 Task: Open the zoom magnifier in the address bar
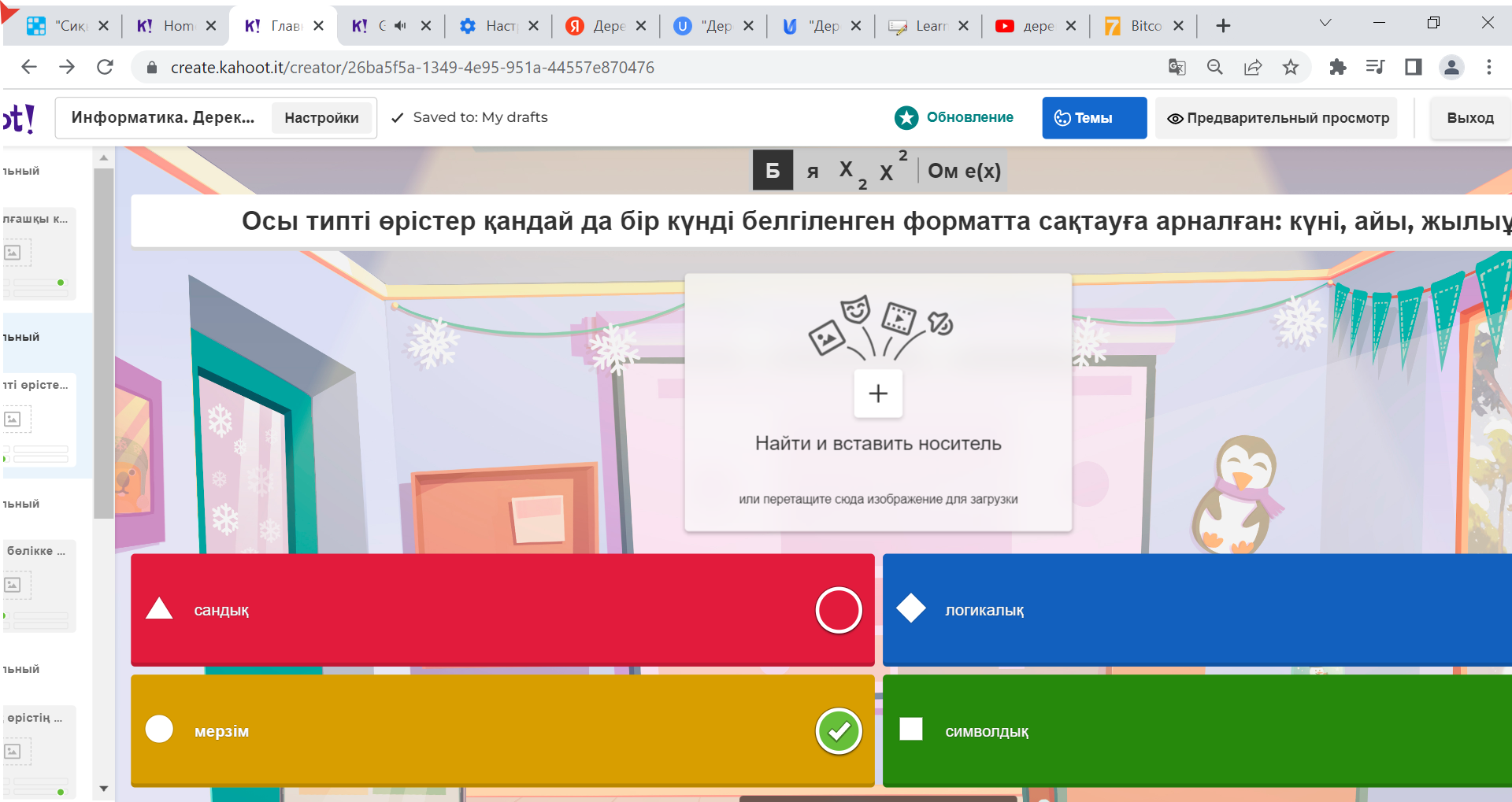[x=1215, y=67]
